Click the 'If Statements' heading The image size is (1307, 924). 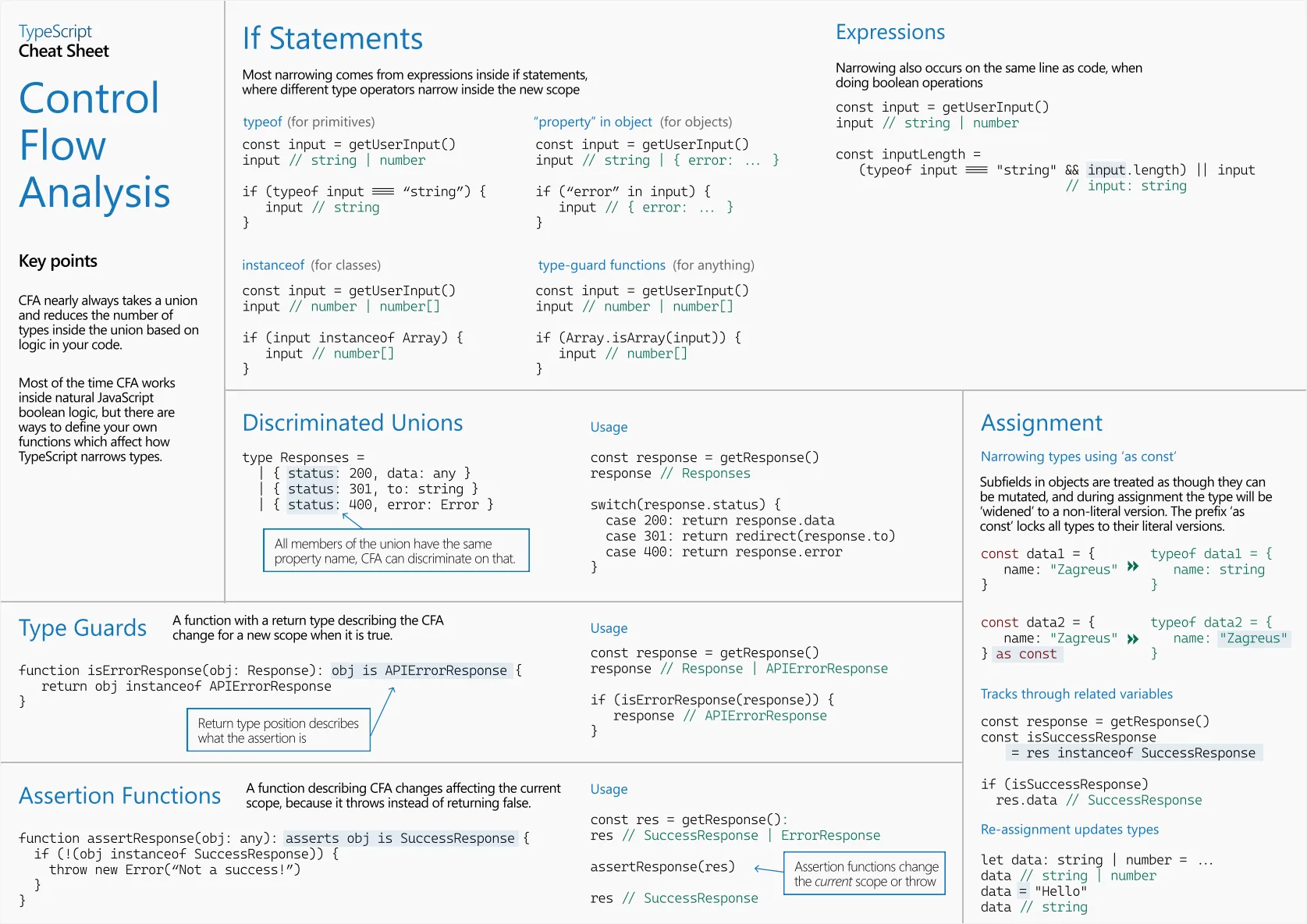coord(332,38)
